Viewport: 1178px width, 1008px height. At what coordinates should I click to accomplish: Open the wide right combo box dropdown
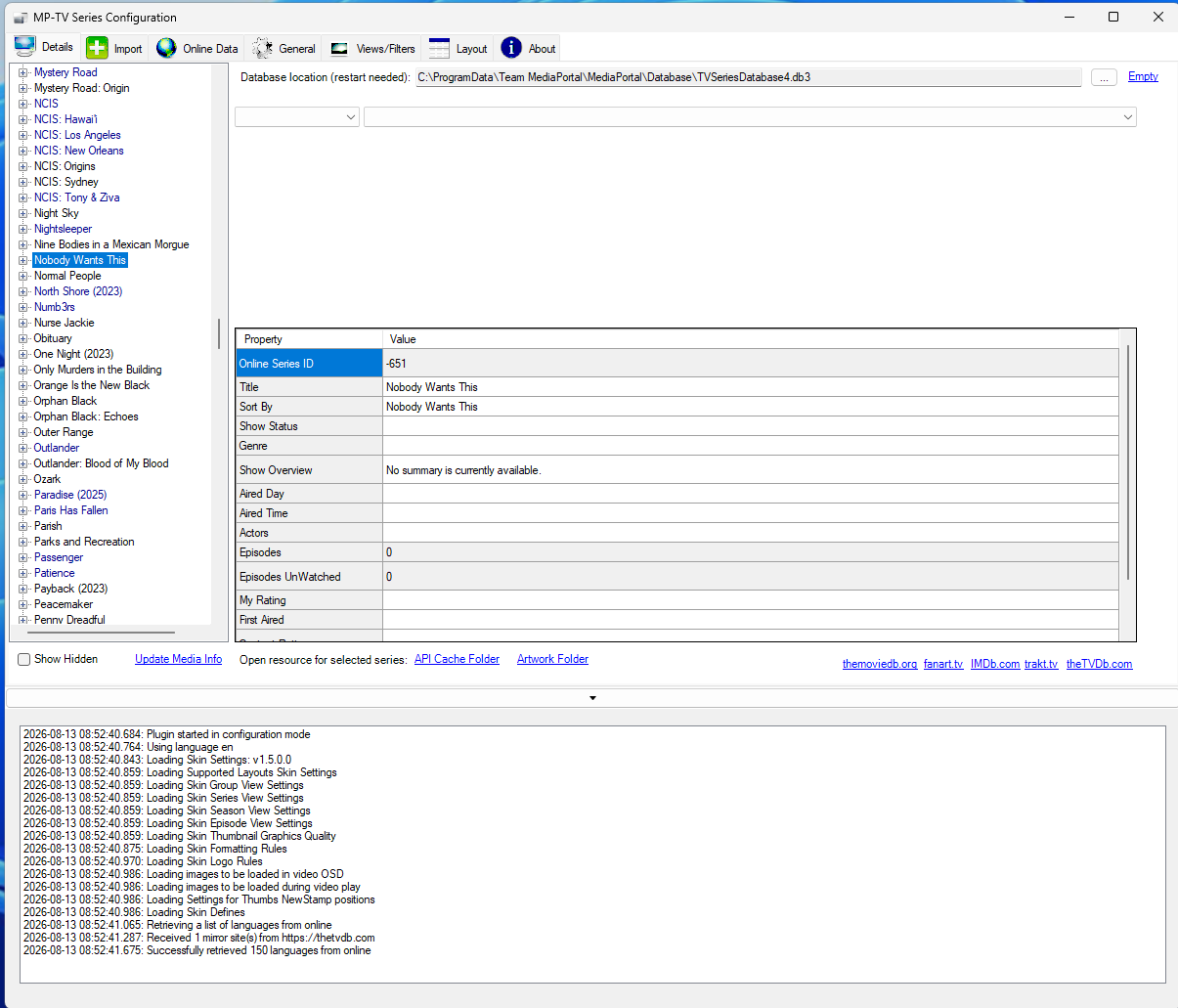(1127, 117)
